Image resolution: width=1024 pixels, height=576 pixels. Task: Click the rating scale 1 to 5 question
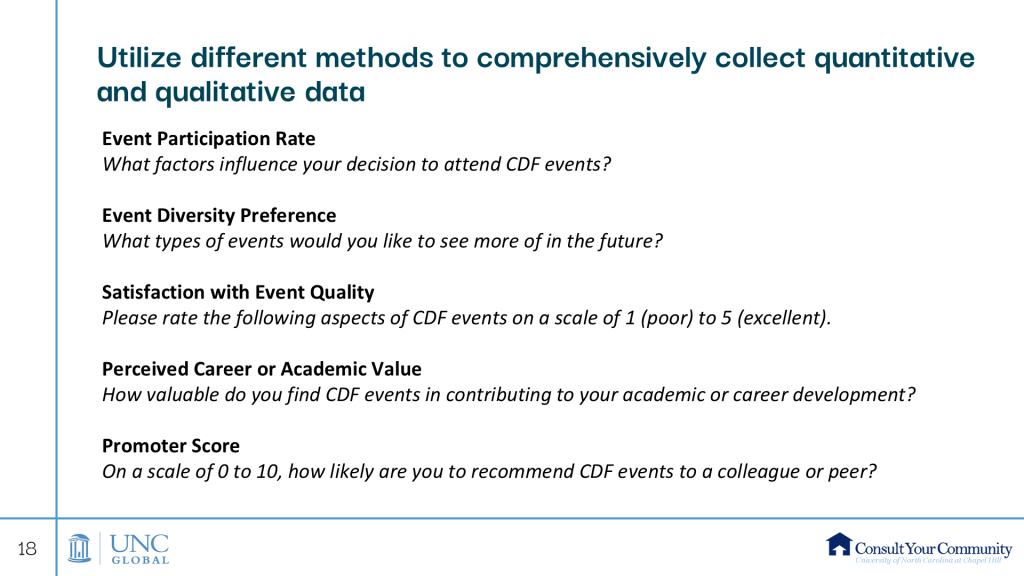click(x=467, y=318)
